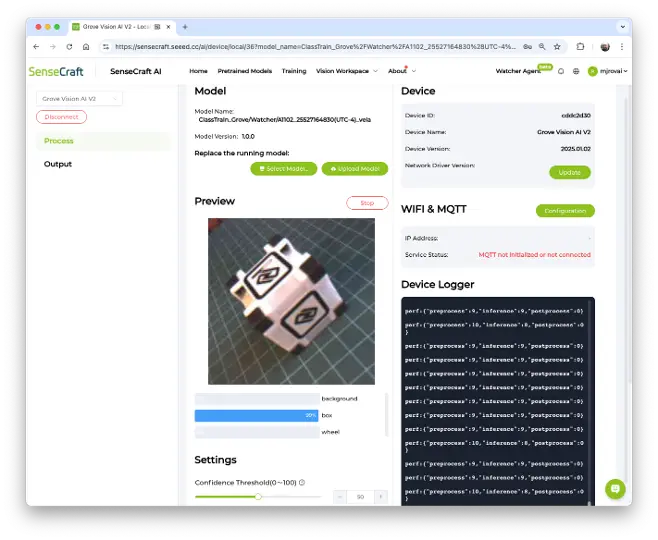Click the browser back arrow
The width and height of the screenshot is (658, 540).
click(x=37, y=46)
